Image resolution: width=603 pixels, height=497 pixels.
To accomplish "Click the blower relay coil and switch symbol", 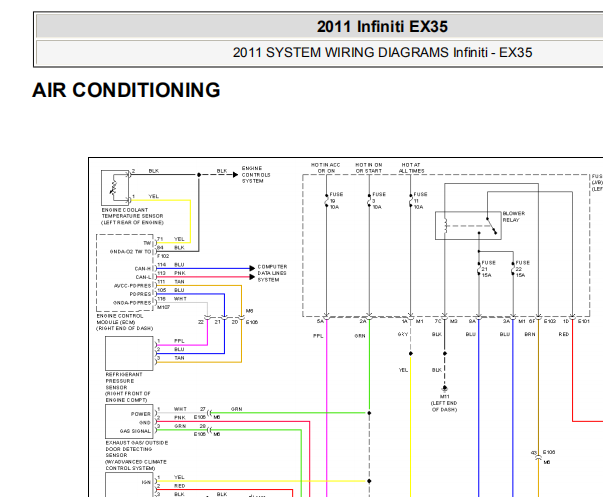I will [x=468, y=225].
